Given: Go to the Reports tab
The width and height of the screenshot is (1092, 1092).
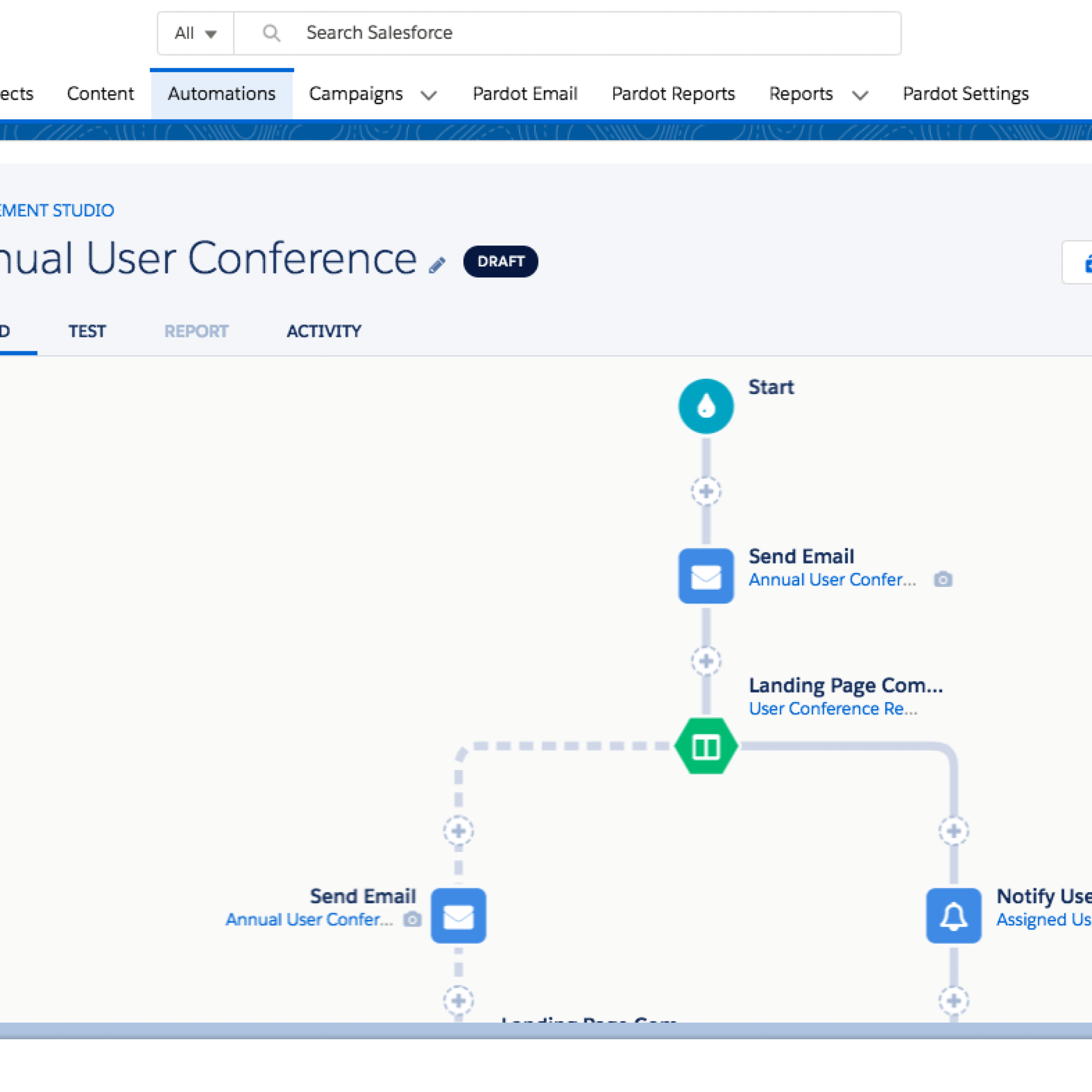Looking at the screenshot, I should point(801,94).
